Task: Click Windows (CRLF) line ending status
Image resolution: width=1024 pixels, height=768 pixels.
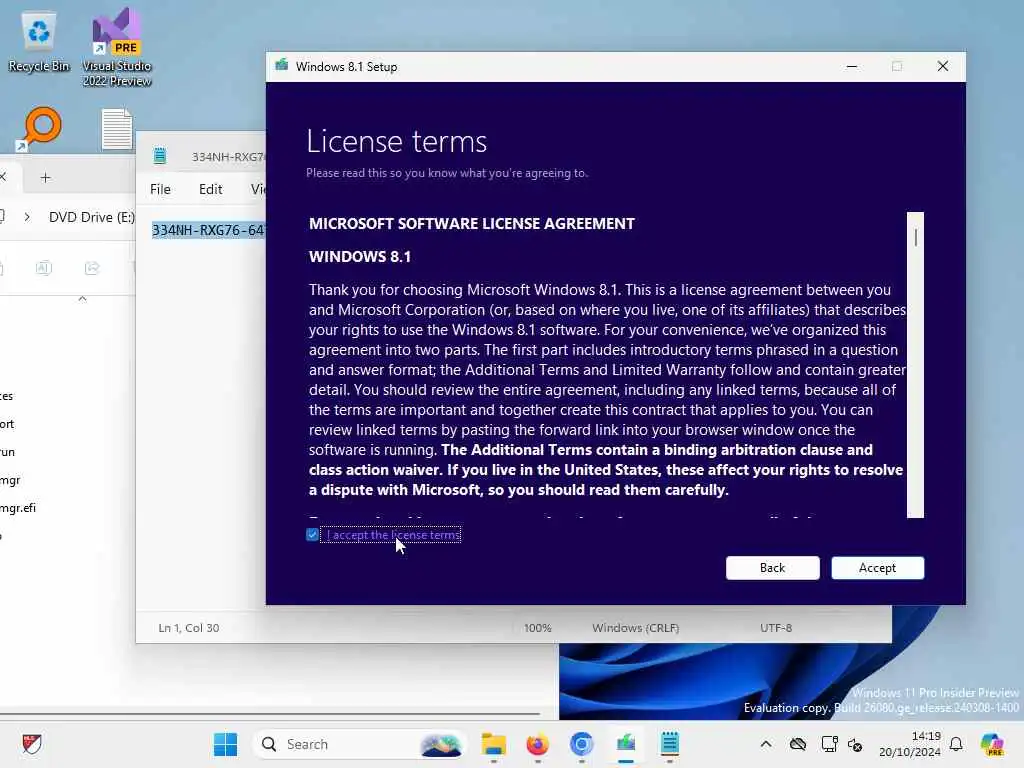Action: (635, 628)
